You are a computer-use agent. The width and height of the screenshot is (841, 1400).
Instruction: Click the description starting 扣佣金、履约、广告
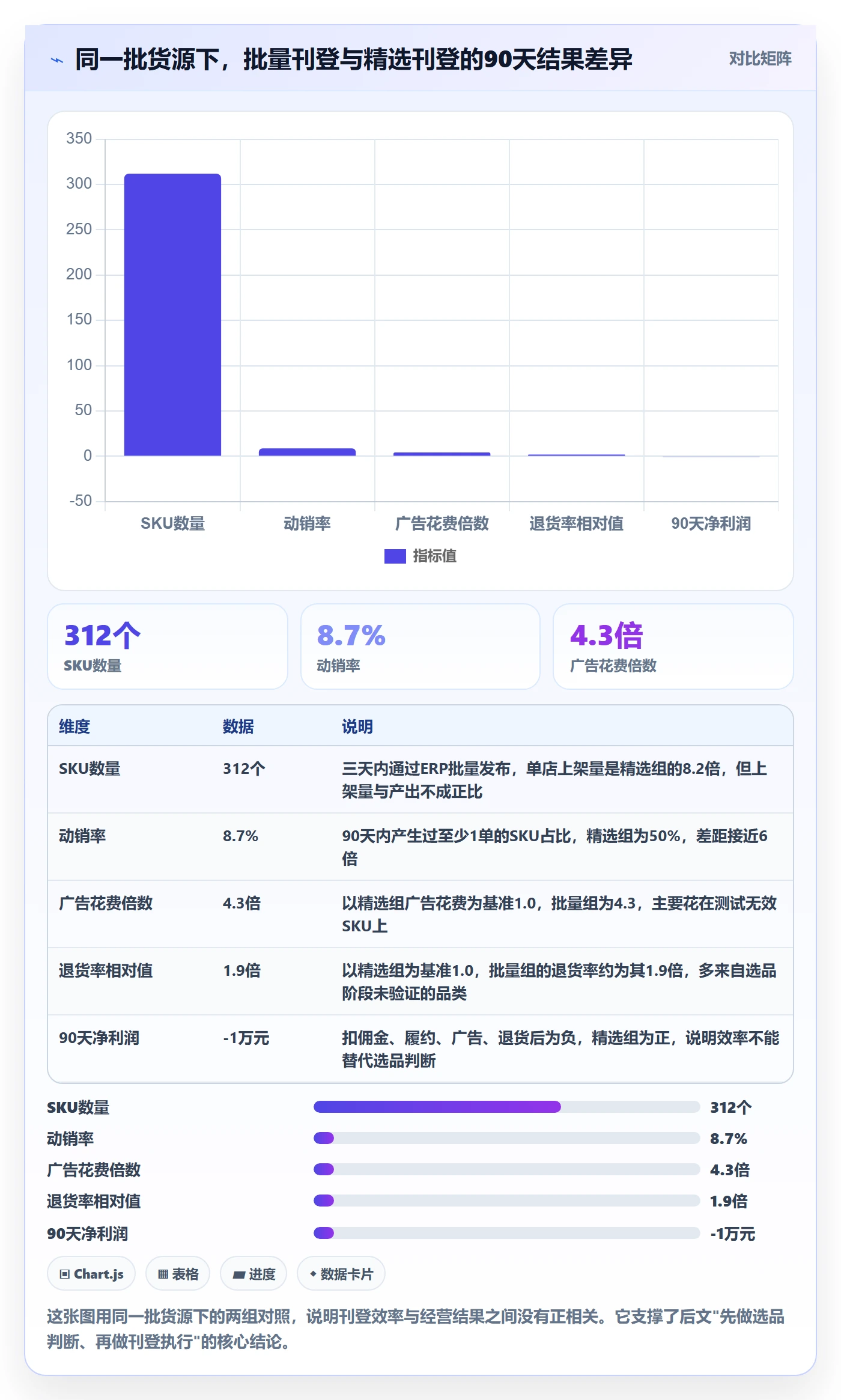[x=560, y=1049]
